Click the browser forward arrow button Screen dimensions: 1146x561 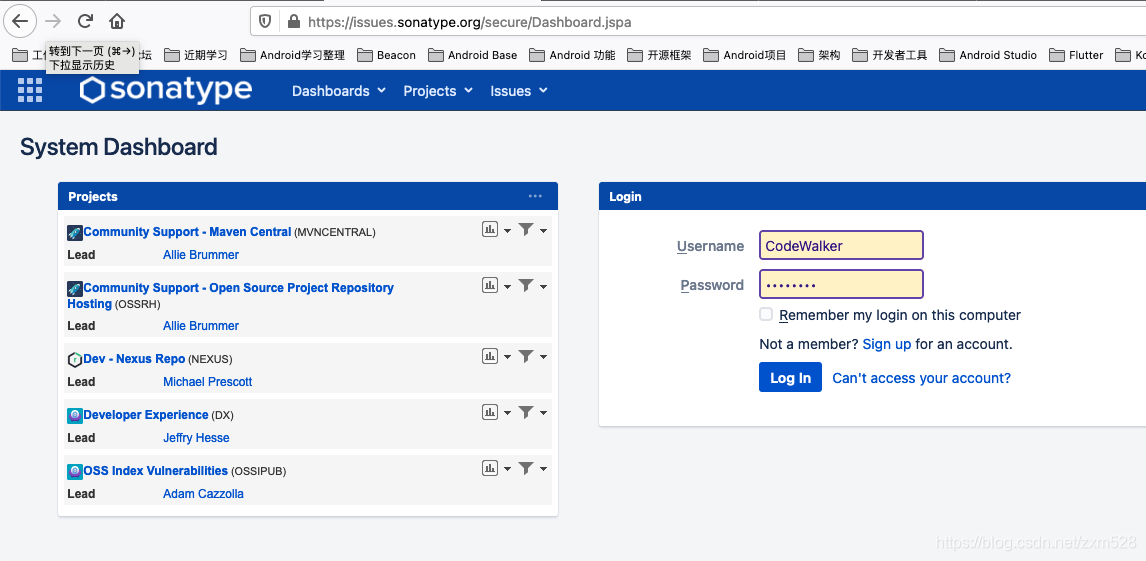(53, 21)
